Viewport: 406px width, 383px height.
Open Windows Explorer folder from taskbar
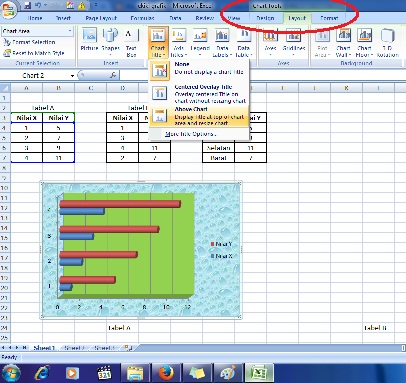(x=135, y=373)
